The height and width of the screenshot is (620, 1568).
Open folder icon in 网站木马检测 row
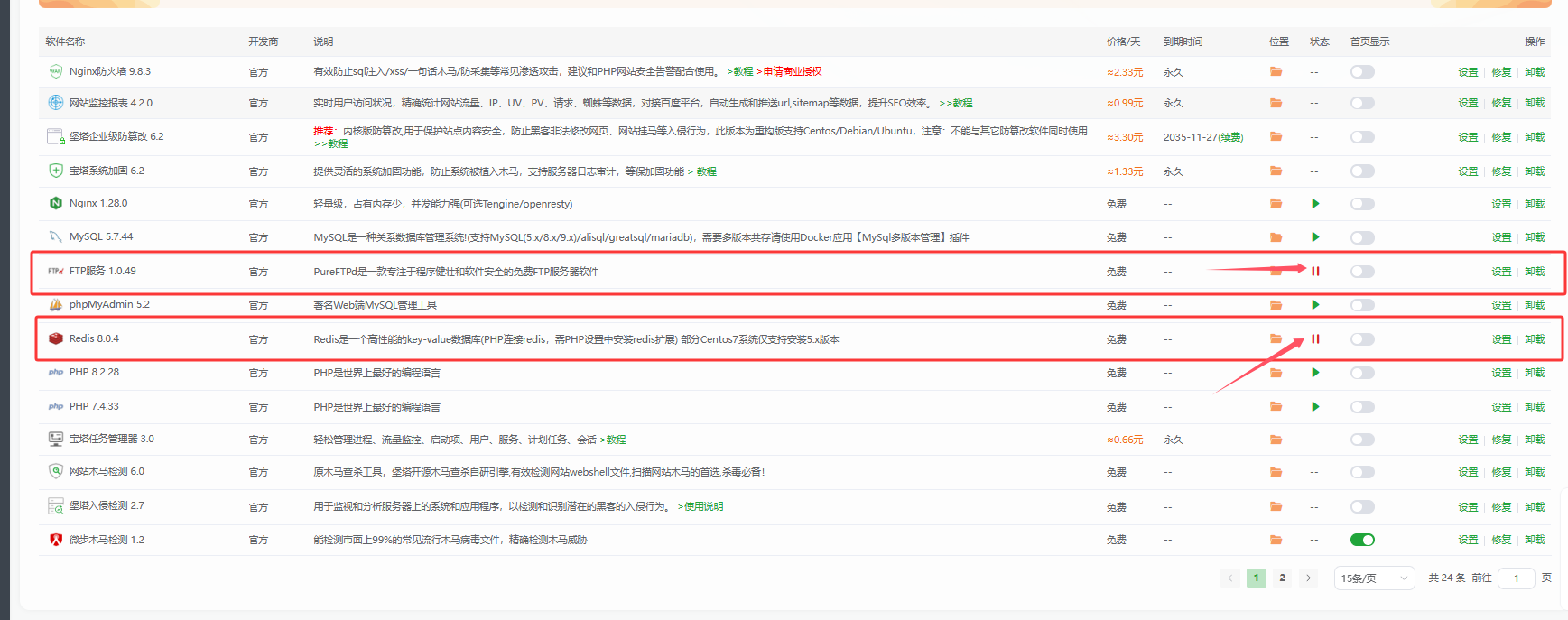(1276, 472)
